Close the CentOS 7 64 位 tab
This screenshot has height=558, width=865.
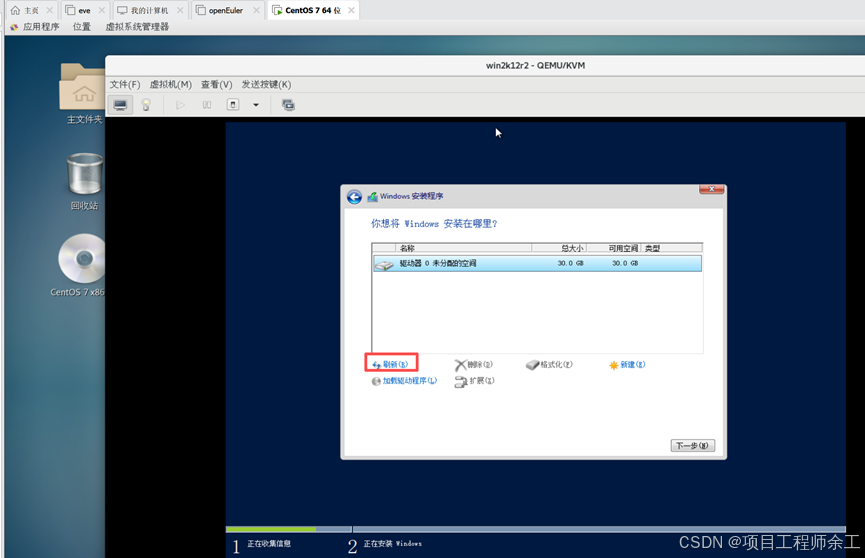(351, 10)
